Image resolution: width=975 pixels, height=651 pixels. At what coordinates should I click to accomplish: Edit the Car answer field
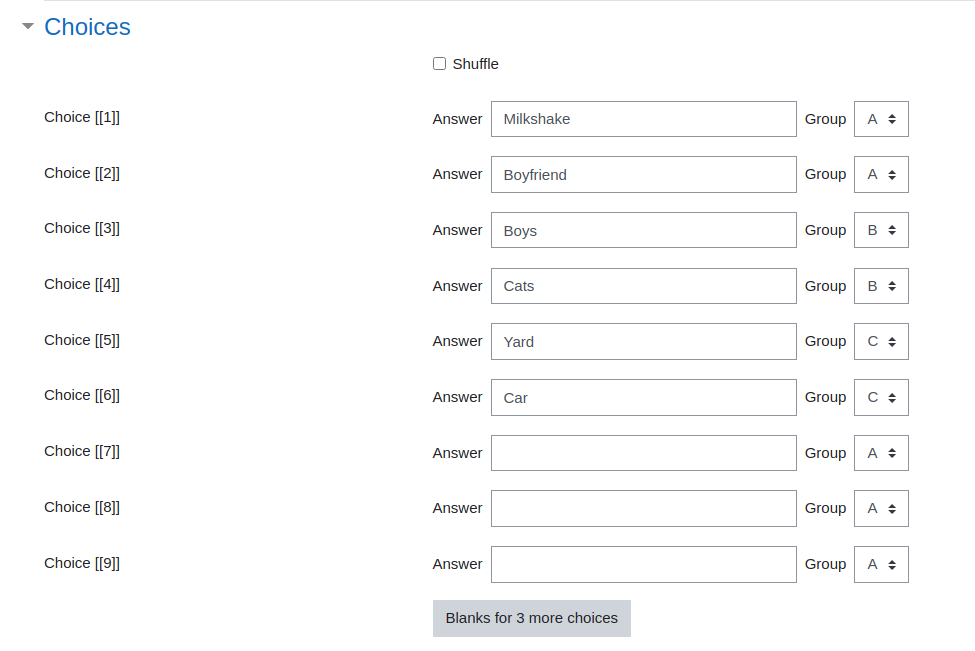pyautogui.click(x=644, y=397)
